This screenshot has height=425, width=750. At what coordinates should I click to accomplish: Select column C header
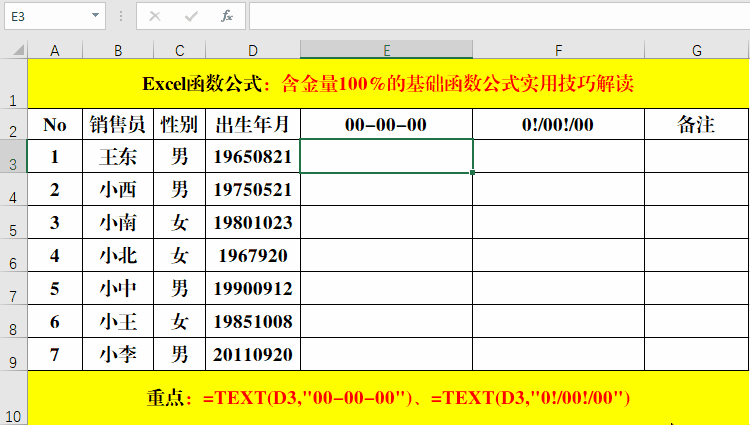click(179, 50)
